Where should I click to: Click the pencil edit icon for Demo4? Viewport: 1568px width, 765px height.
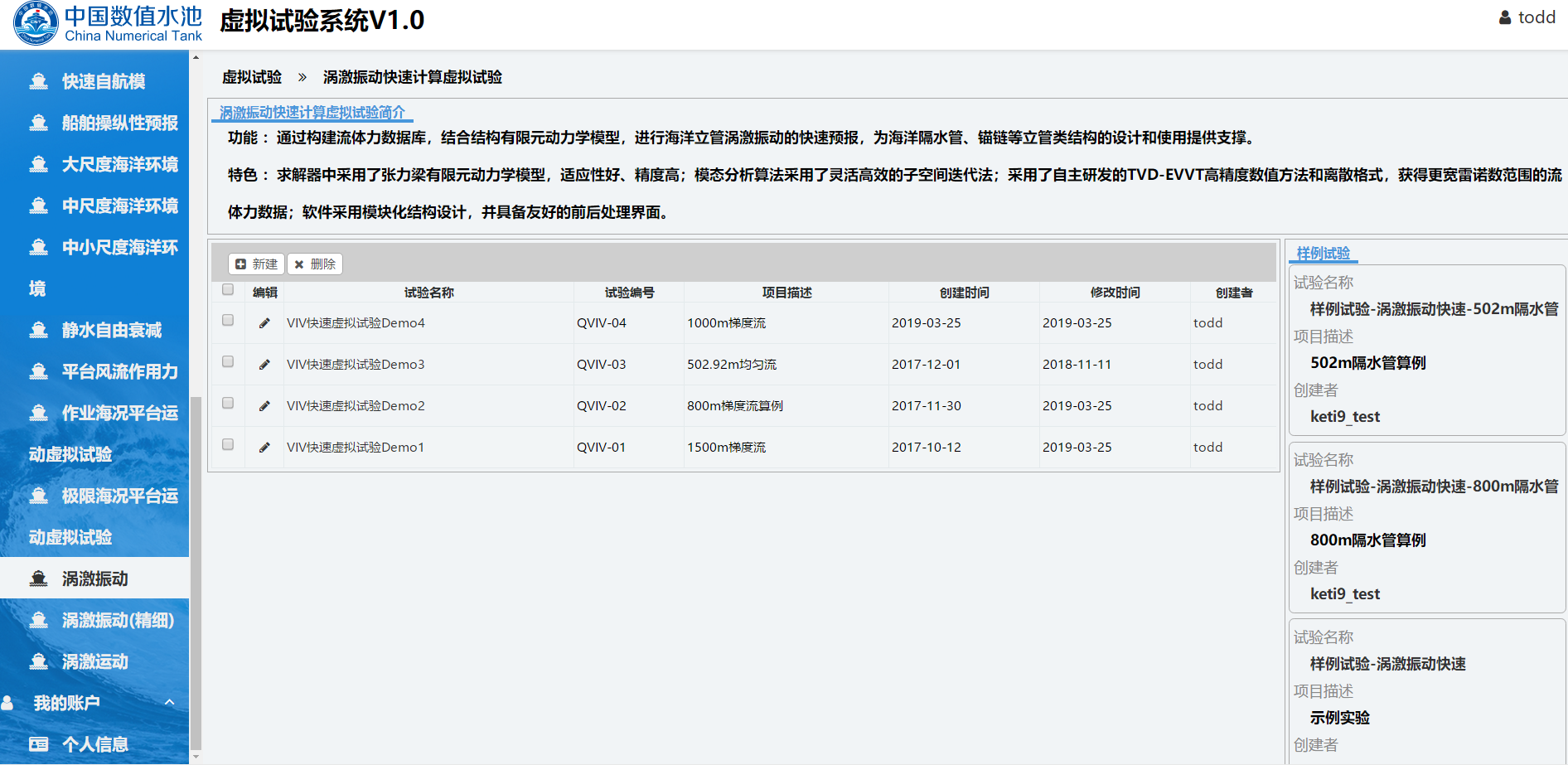264,323
